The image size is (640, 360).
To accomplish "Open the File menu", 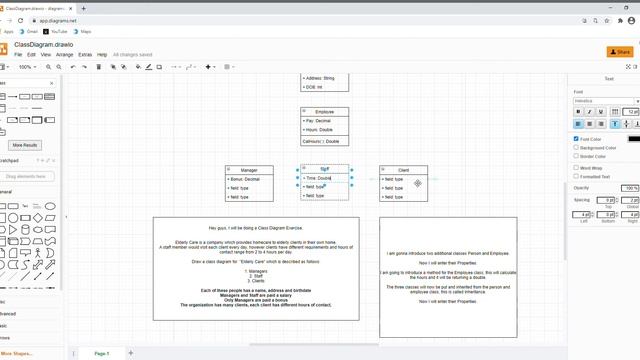I will (18, 55).
